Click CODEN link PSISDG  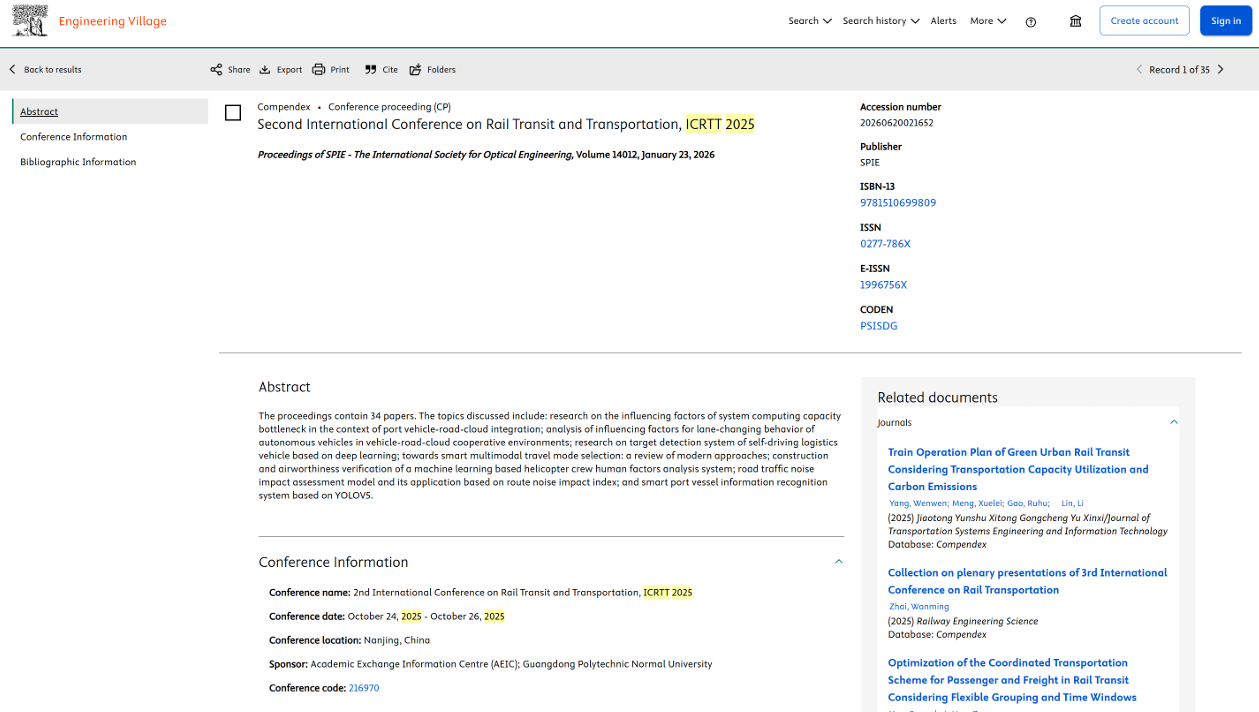[878, 326]
